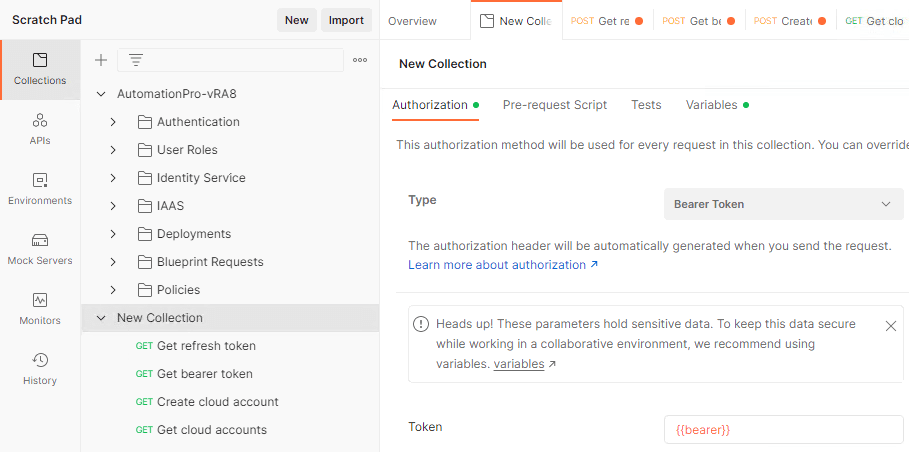This screenshot has width=909, height=452.
Task: Collapse the AutomationPro-vRA8 collection
Action: [x=100, y=94]
